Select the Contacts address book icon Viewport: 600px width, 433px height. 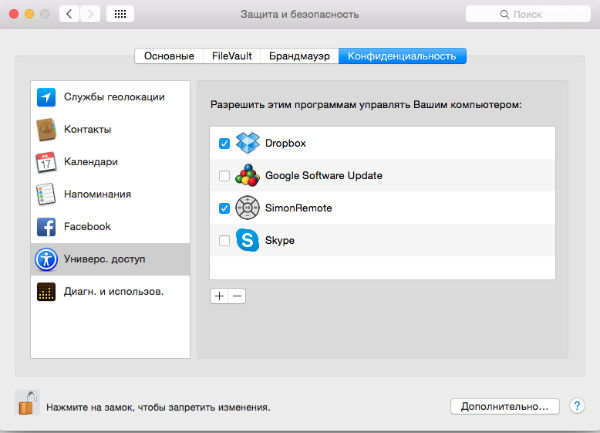coord(46,130)
